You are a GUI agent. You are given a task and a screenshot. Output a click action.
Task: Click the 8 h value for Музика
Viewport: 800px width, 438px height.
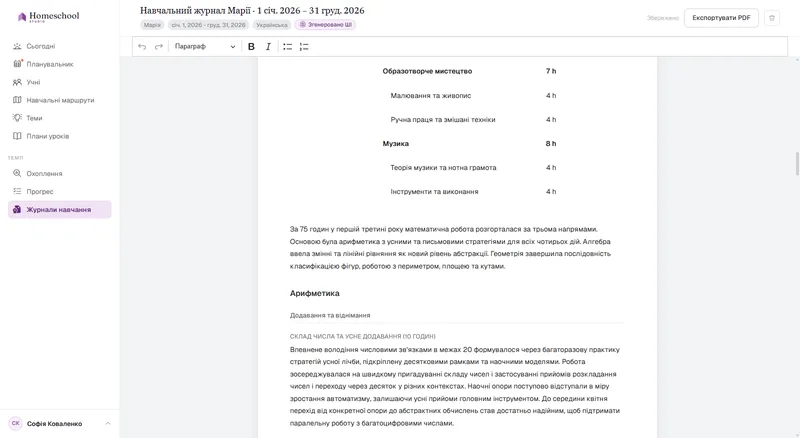coord(551,143)
